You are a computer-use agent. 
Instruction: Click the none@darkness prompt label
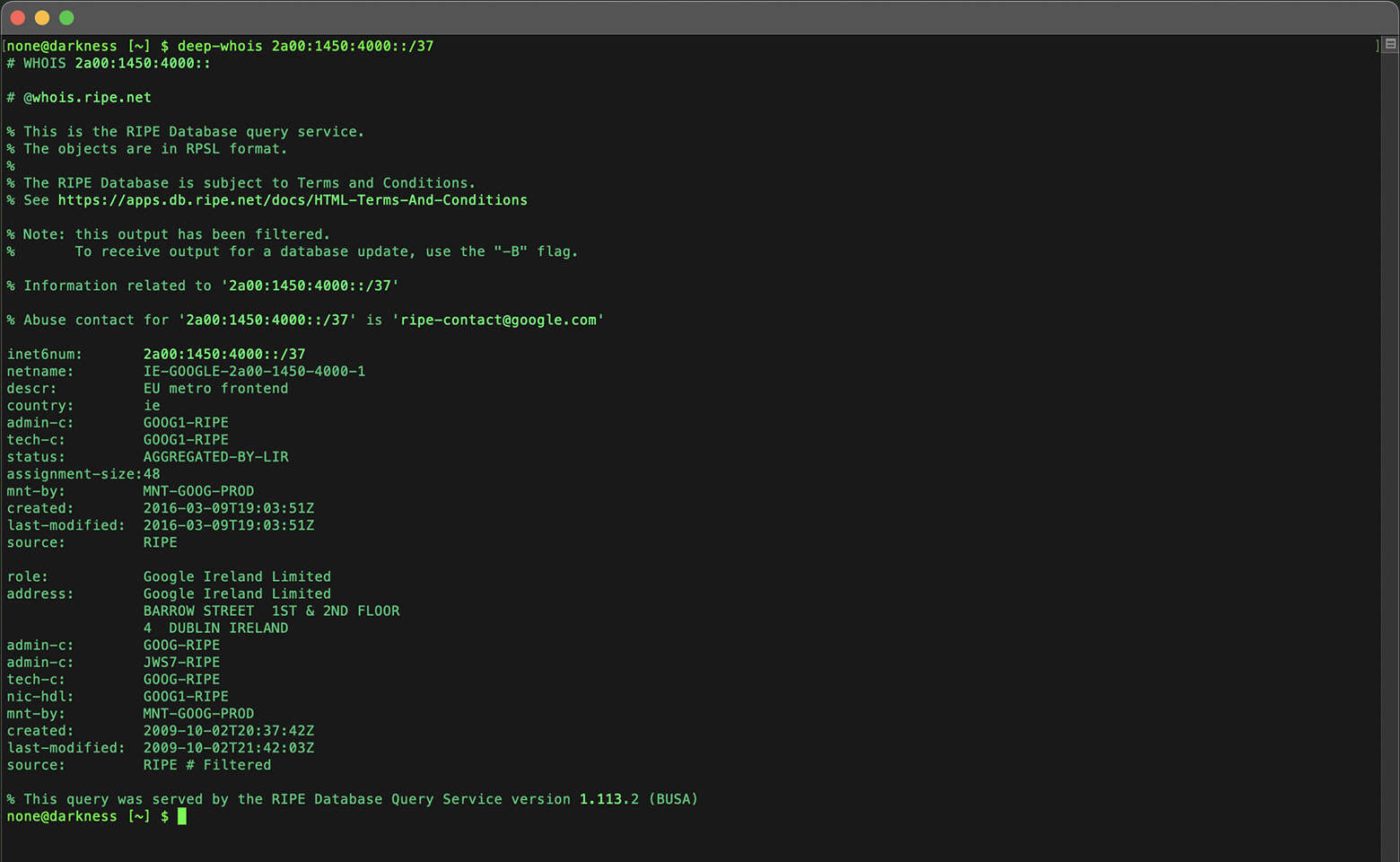pyautogui.click(x=59, y=45)
